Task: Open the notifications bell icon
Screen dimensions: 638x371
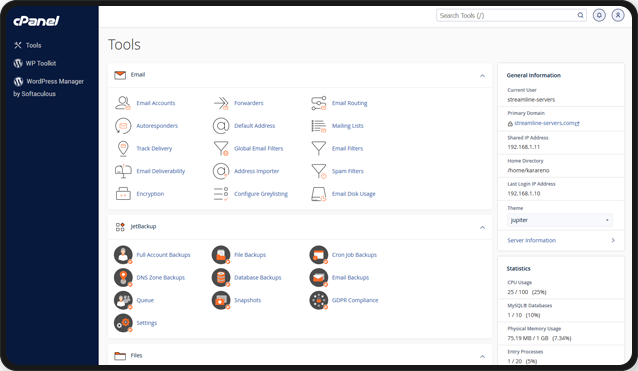Action: (599, 15)
